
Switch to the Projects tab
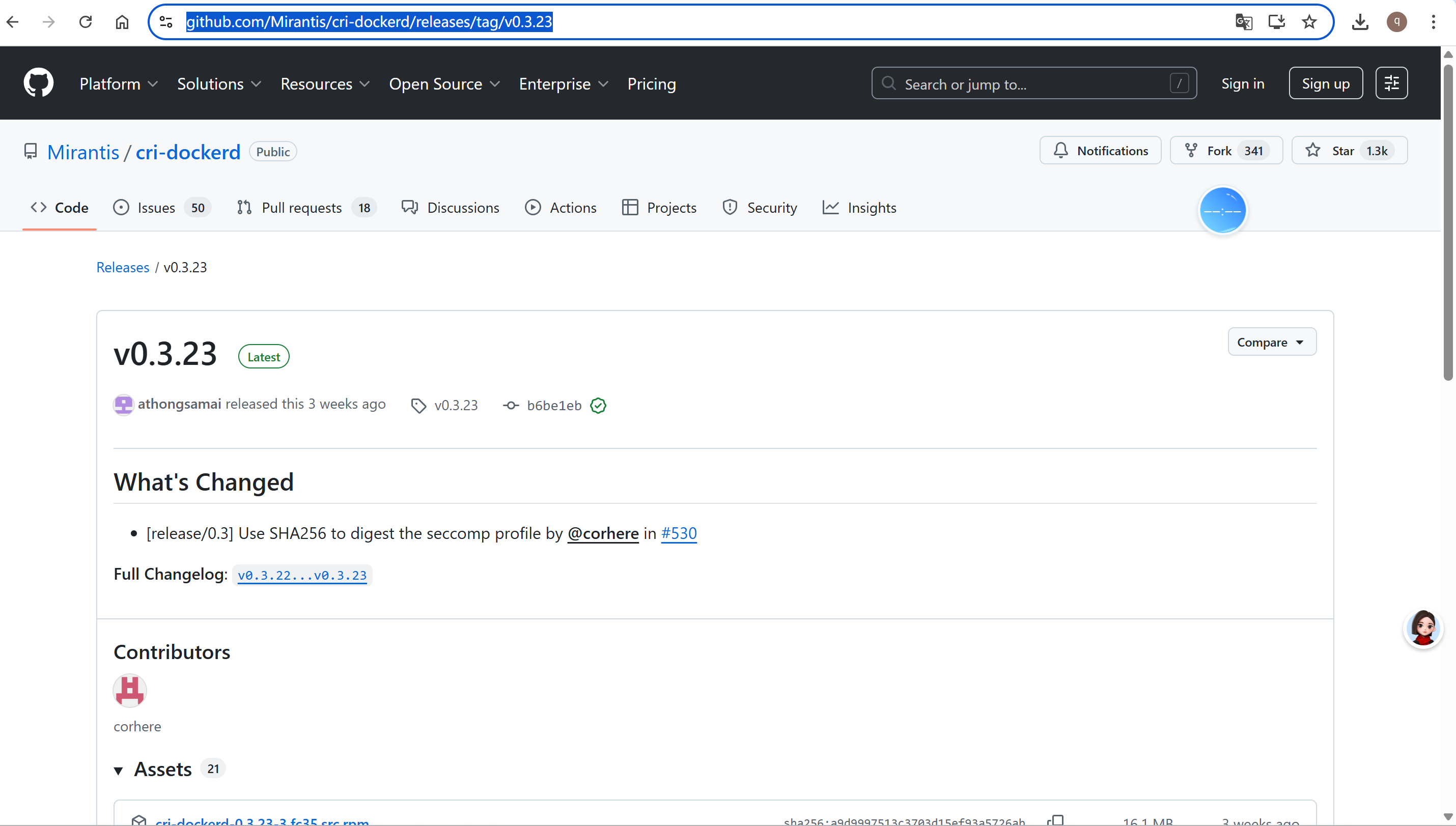659,208
